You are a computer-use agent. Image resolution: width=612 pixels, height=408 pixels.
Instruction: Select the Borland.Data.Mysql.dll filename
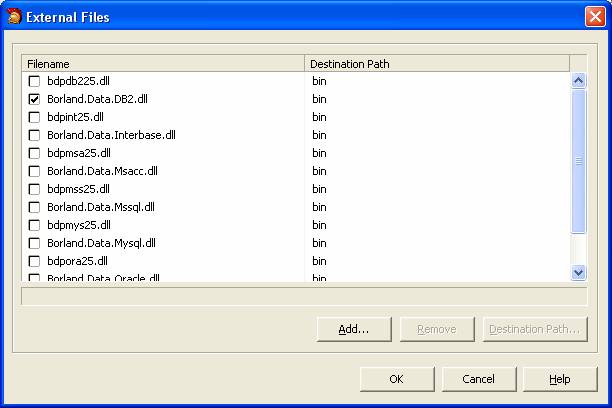(101, 243)
